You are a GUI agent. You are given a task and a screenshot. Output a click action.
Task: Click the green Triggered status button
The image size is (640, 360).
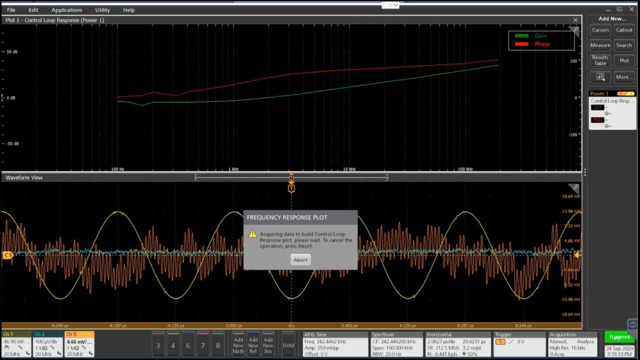[619, 337]
